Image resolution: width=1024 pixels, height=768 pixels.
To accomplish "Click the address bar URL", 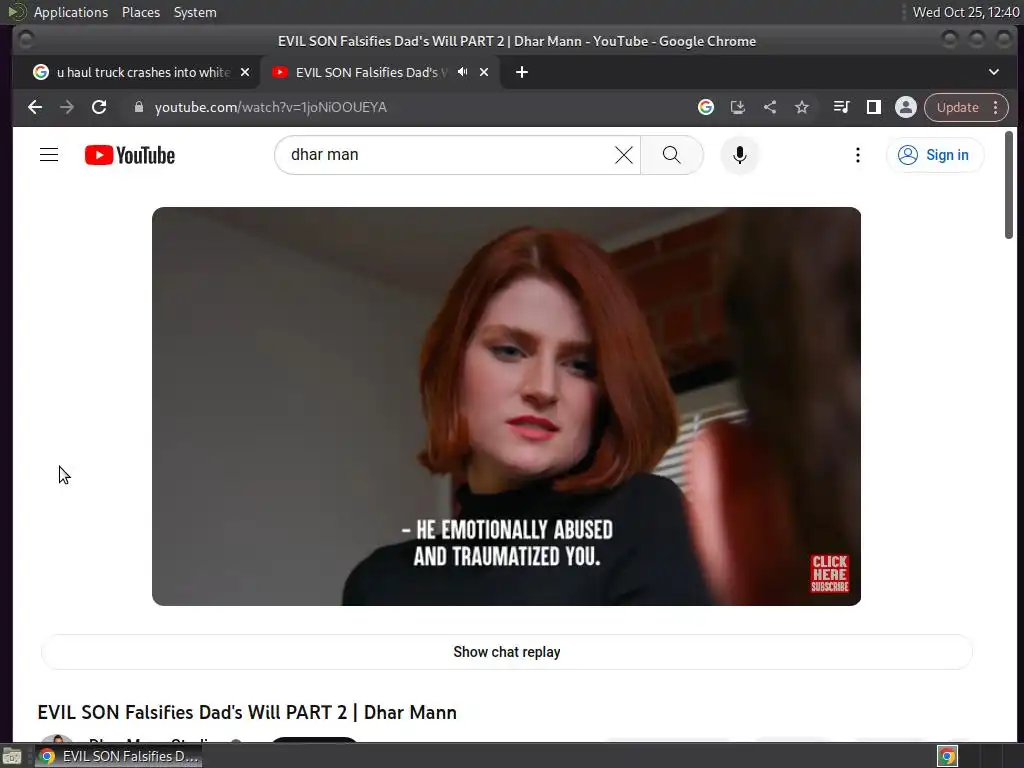I will [x=270, y=107].
